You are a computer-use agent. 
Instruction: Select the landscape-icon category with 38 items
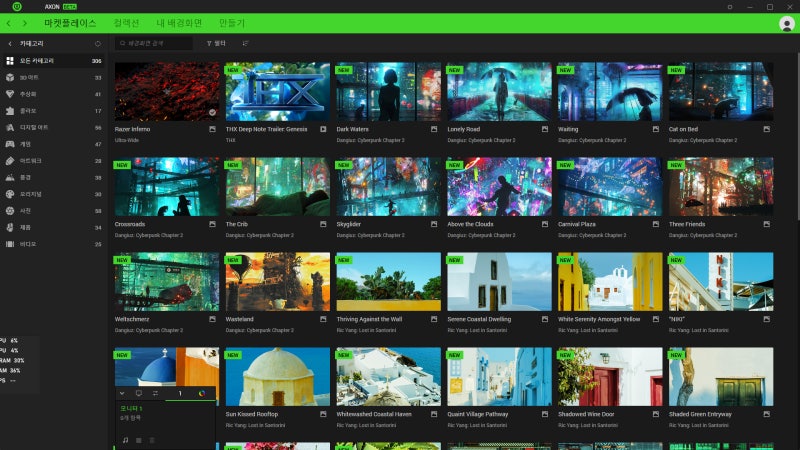tap(54, 178)
